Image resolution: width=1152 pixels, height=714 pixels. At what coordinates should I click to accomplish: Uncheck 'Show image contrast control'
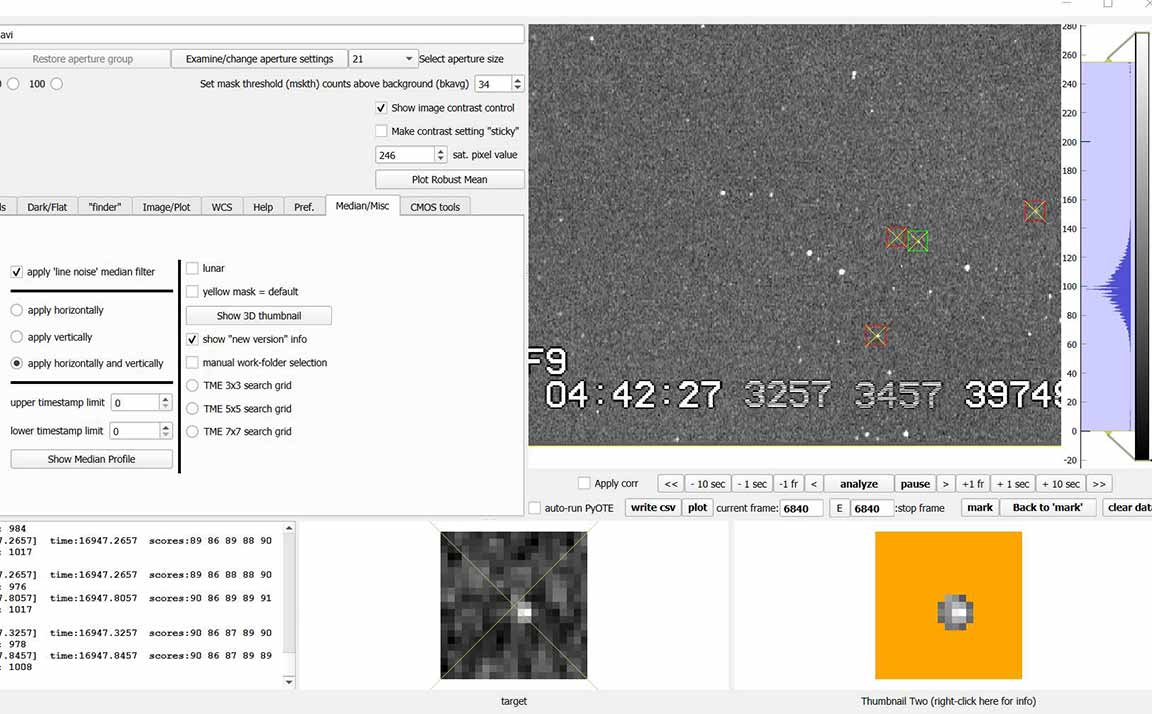(381, 108)
